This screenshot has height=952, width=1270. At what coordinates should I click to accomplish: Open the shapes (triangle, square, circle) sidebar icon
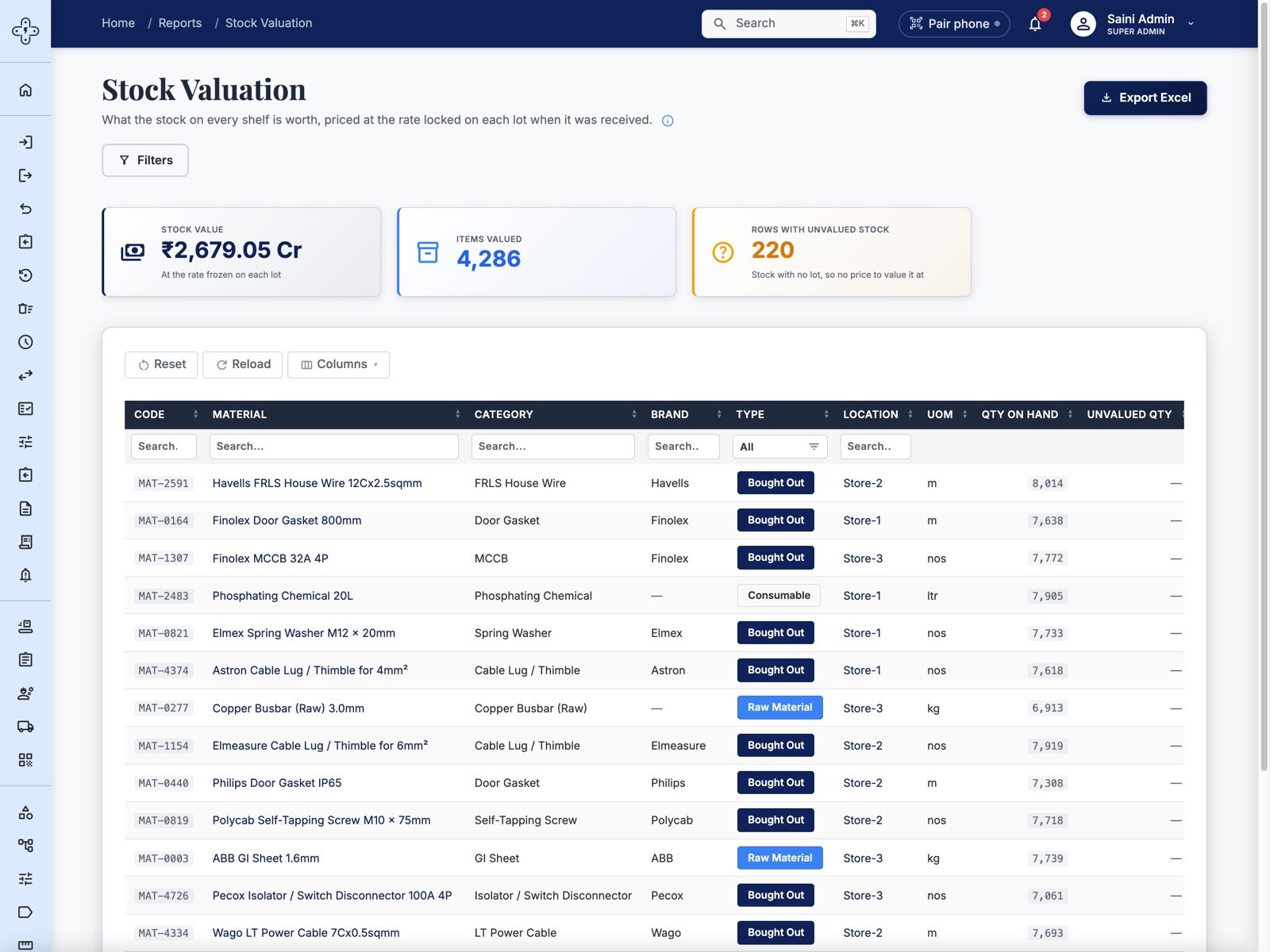pyautogui.click(x=25, y=812)
